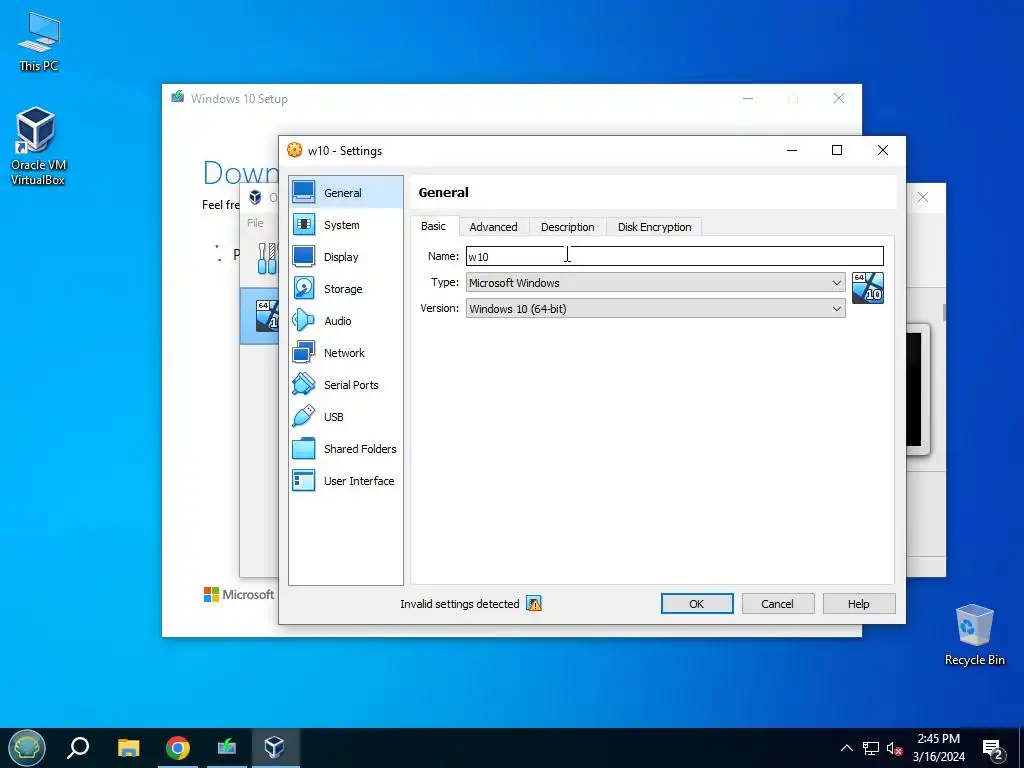Minimize the Windows 10 Setup window
The height and width of the screenshot is (768, 1024).
coord(748,99)
